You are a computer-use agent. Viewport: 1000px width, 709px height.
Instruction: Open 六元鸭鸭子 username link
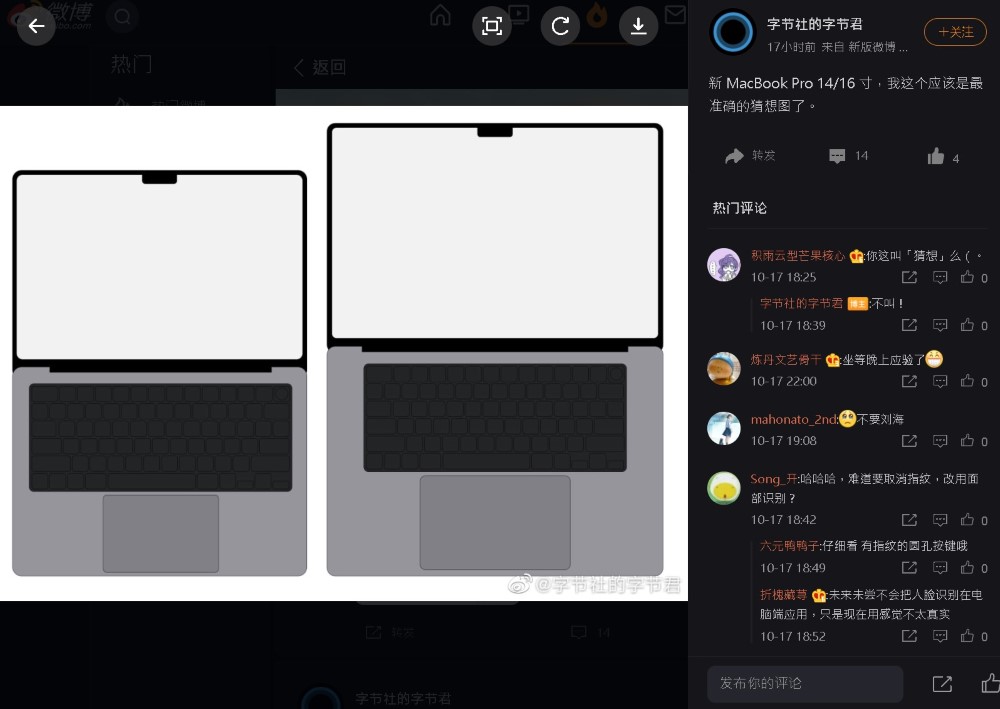789,546
